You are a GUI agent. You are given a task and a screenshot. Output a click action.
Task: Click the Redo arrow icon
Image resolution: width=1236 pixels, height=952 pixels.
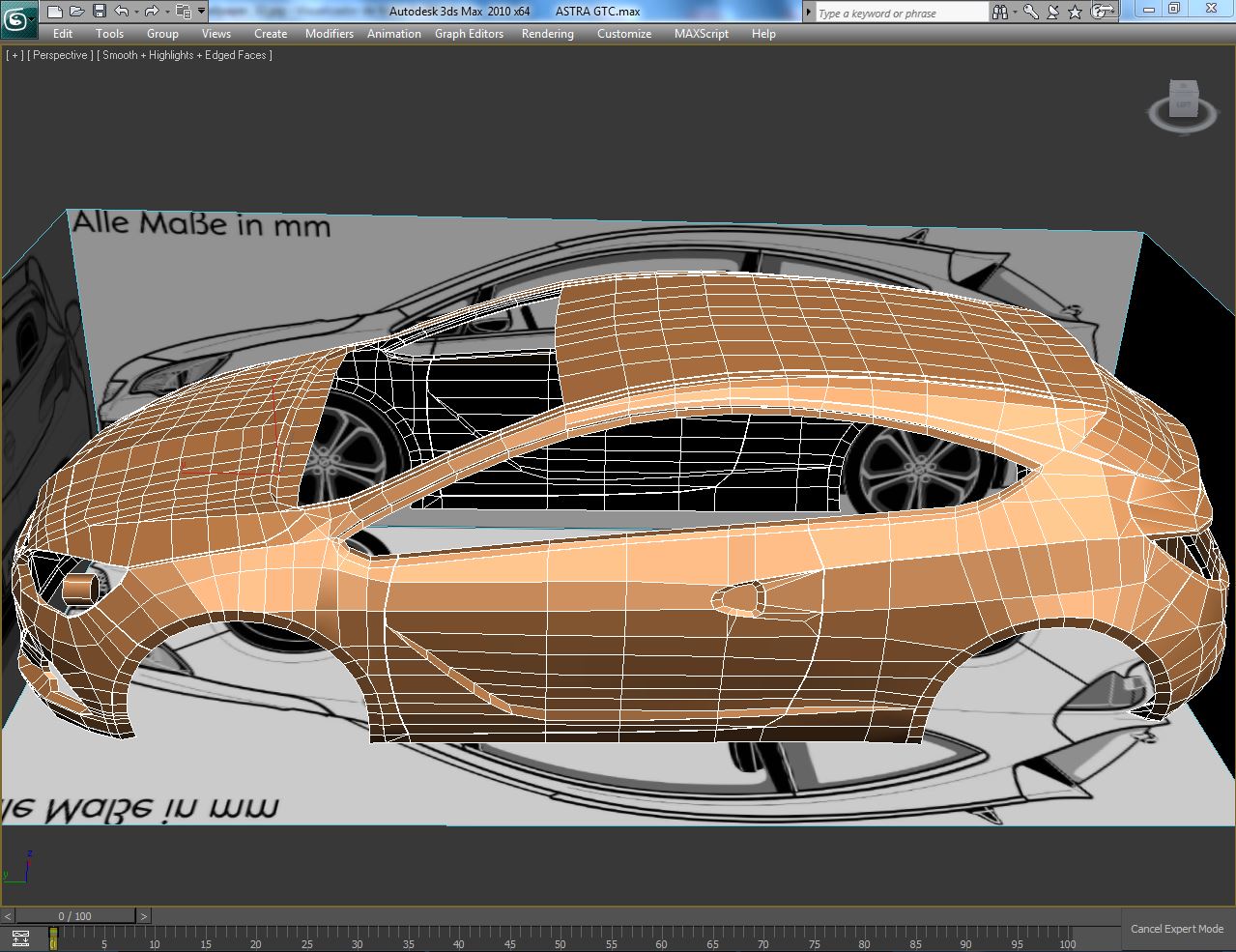[152, 12]
